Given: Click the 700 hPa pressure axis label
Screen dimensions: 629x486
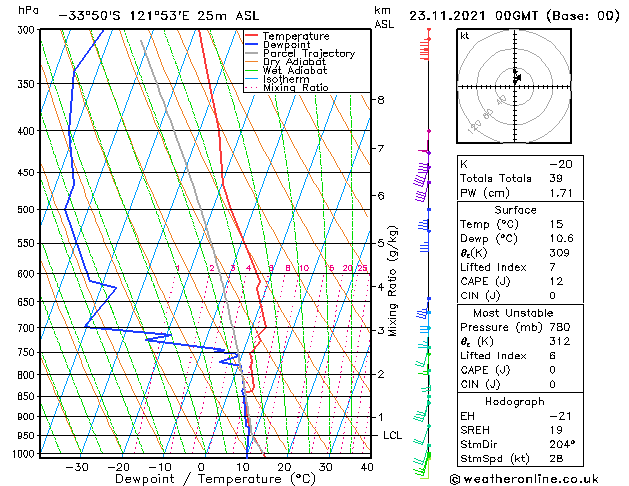Looking at the screenshot, I should 28,328.
